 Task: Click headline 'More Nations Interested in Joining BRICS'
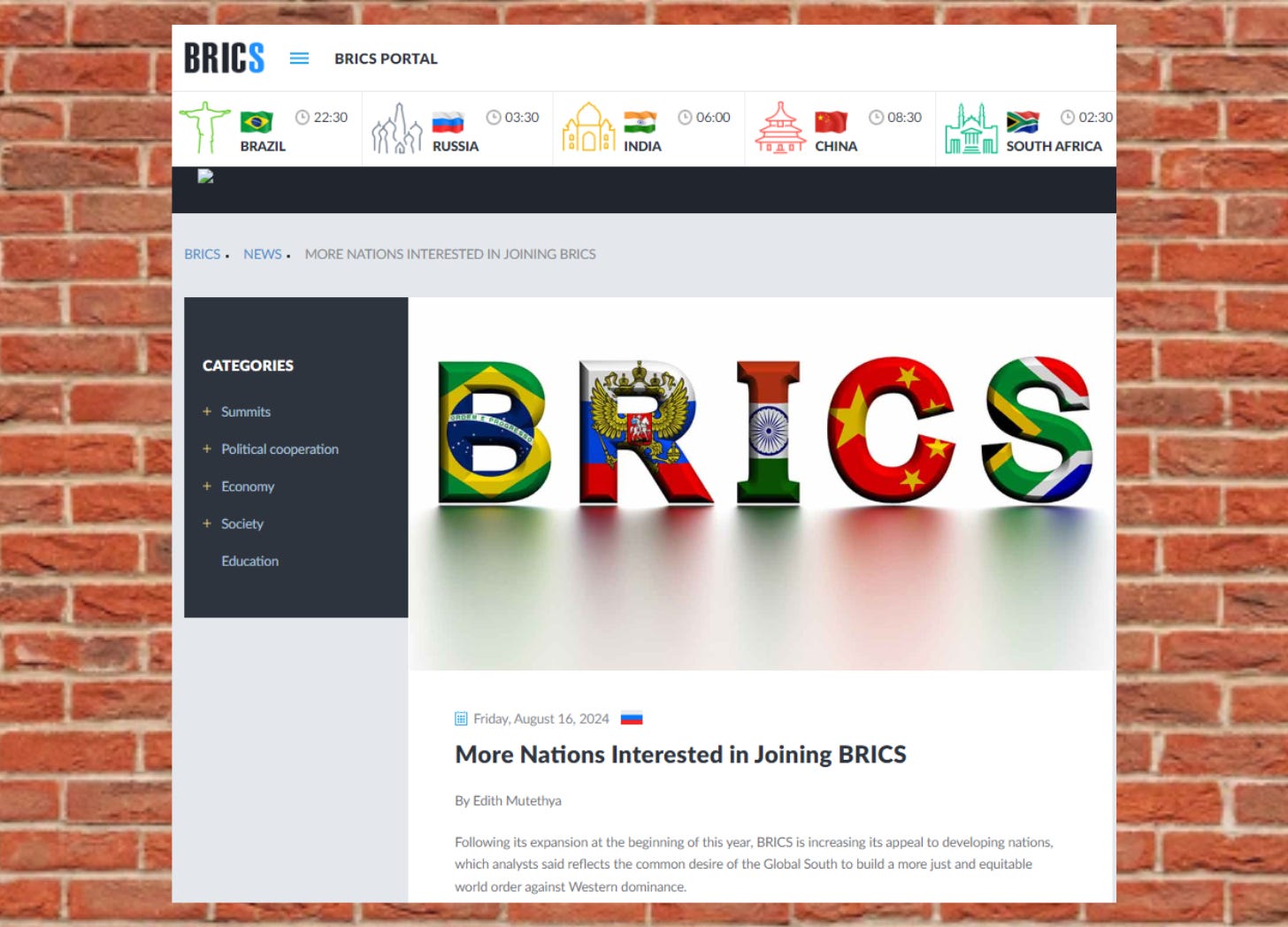680,755
